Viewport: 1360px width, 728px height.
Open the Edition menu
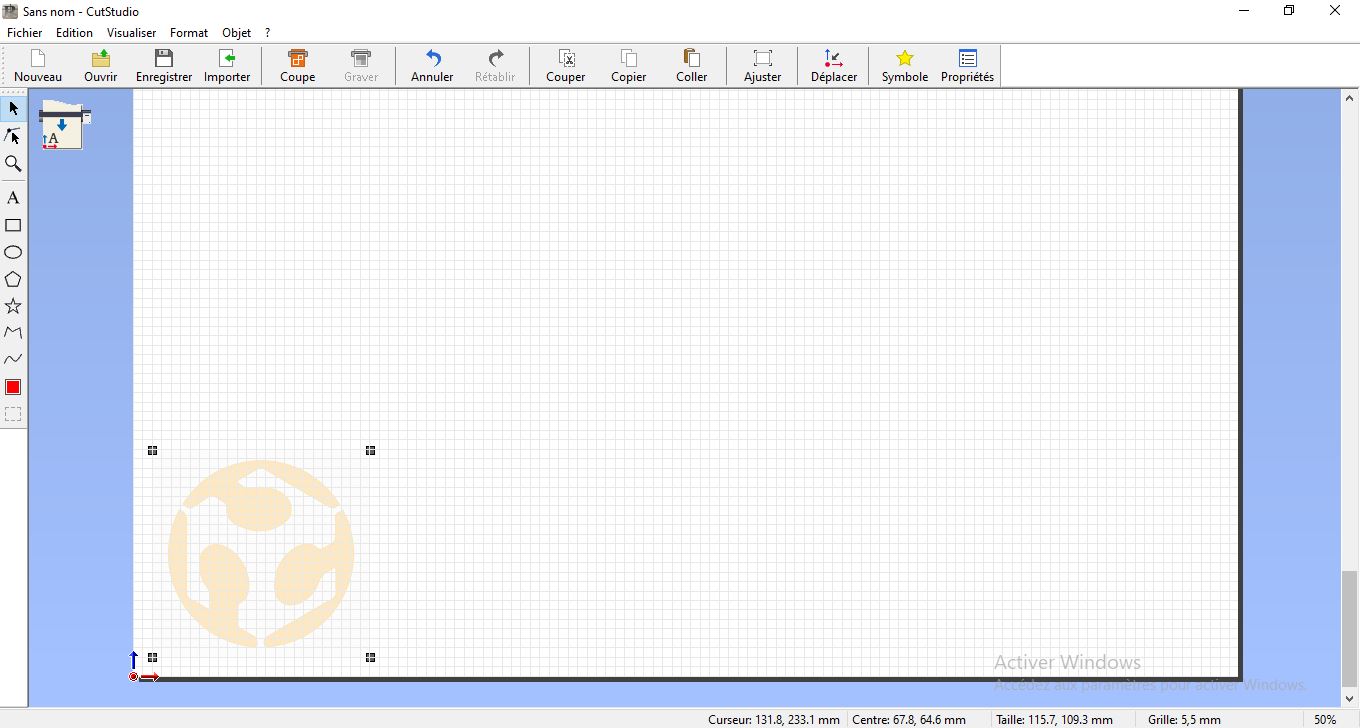tap(74, 33)
